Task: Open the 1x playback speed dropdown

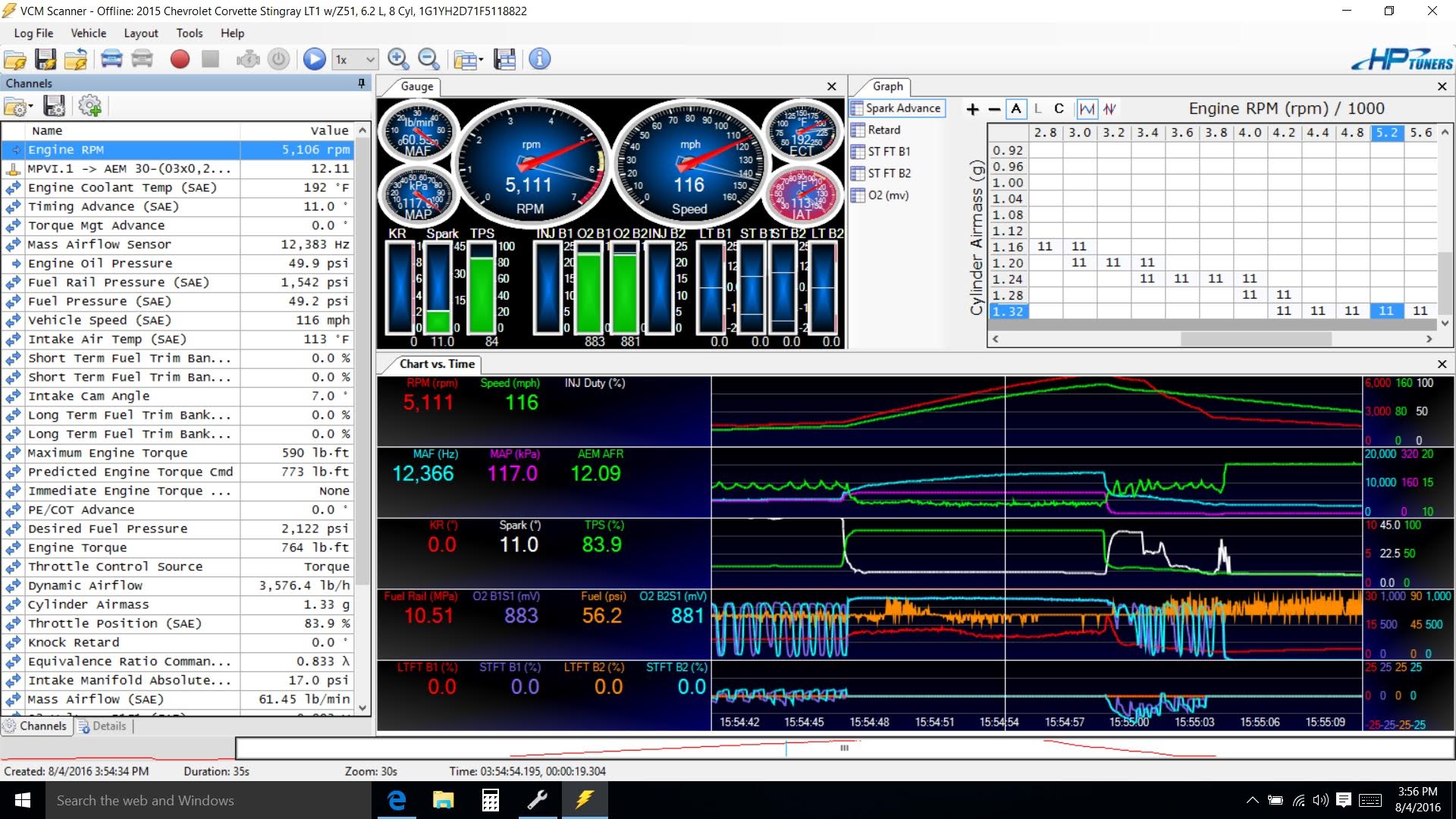Action: point(355,59)
